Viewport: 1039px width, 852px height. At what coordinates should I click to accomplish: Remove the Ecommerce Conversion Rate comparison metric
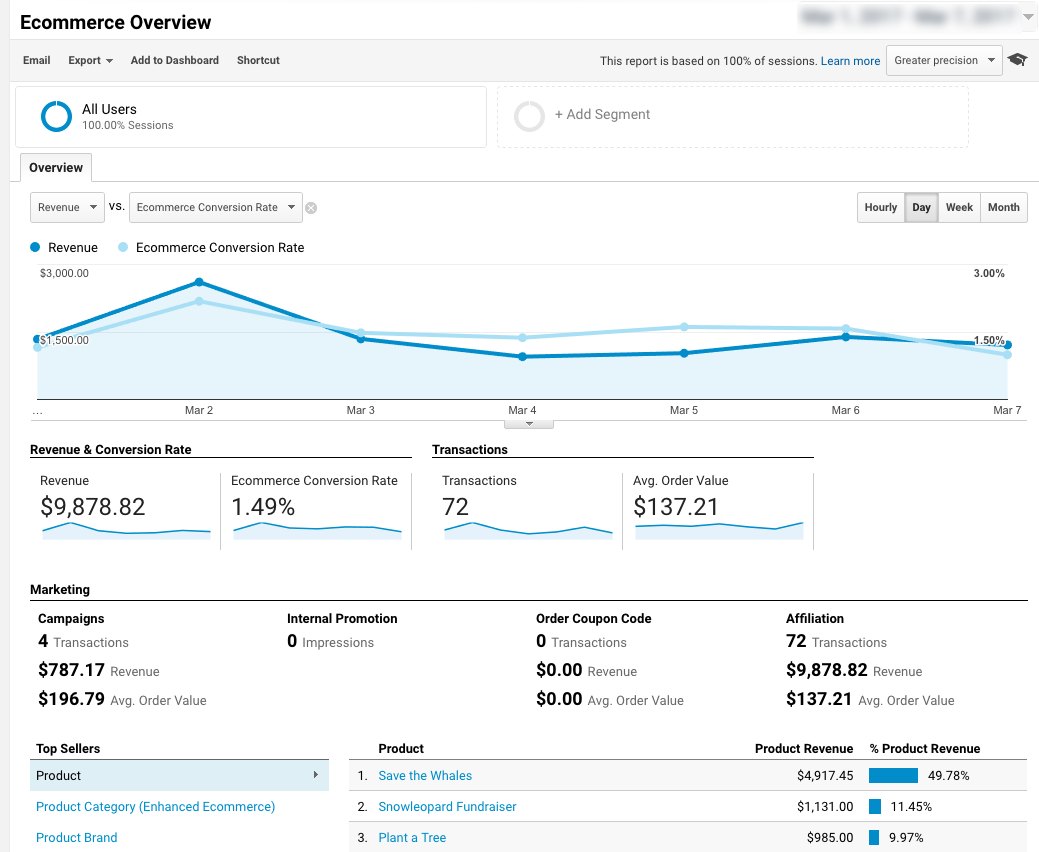pos(311,208)
